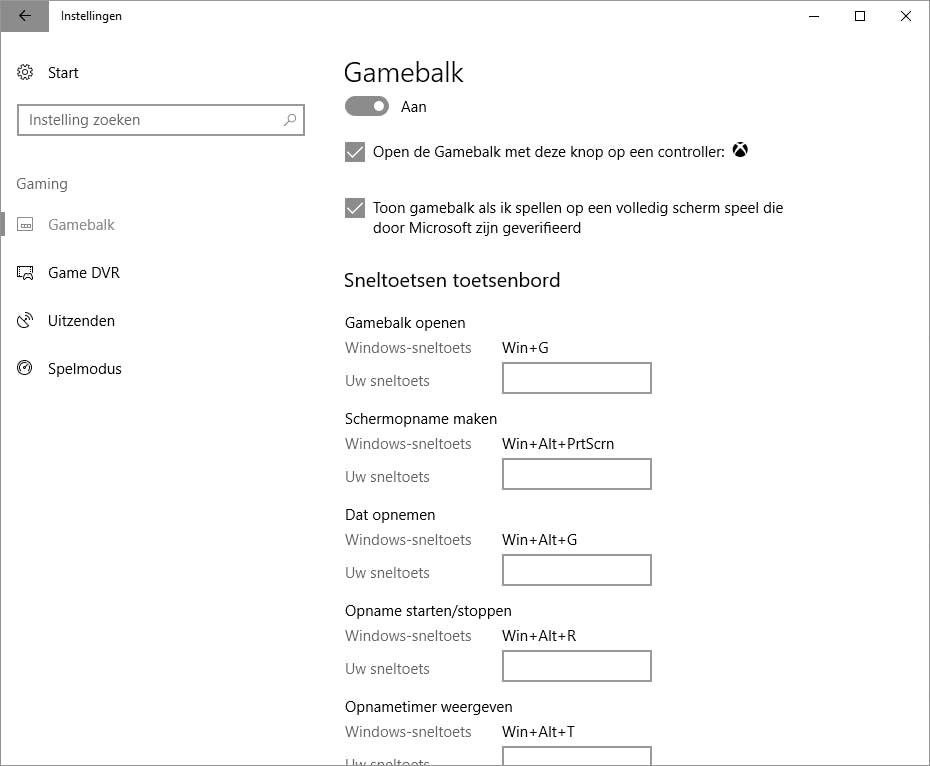The image size is (930, 766).
Task: Click the Spelmodus gauge icon
Action: (26, 369)
